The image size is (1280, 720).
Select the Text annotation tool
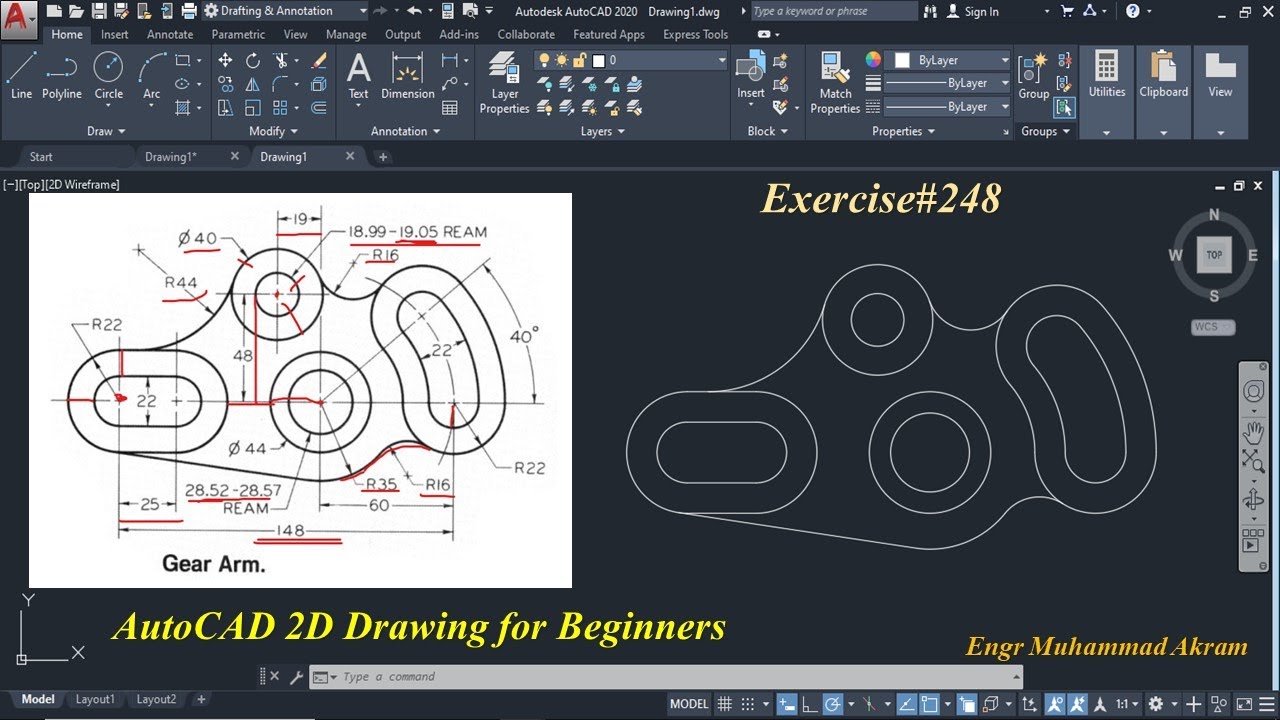pos(358,77)
